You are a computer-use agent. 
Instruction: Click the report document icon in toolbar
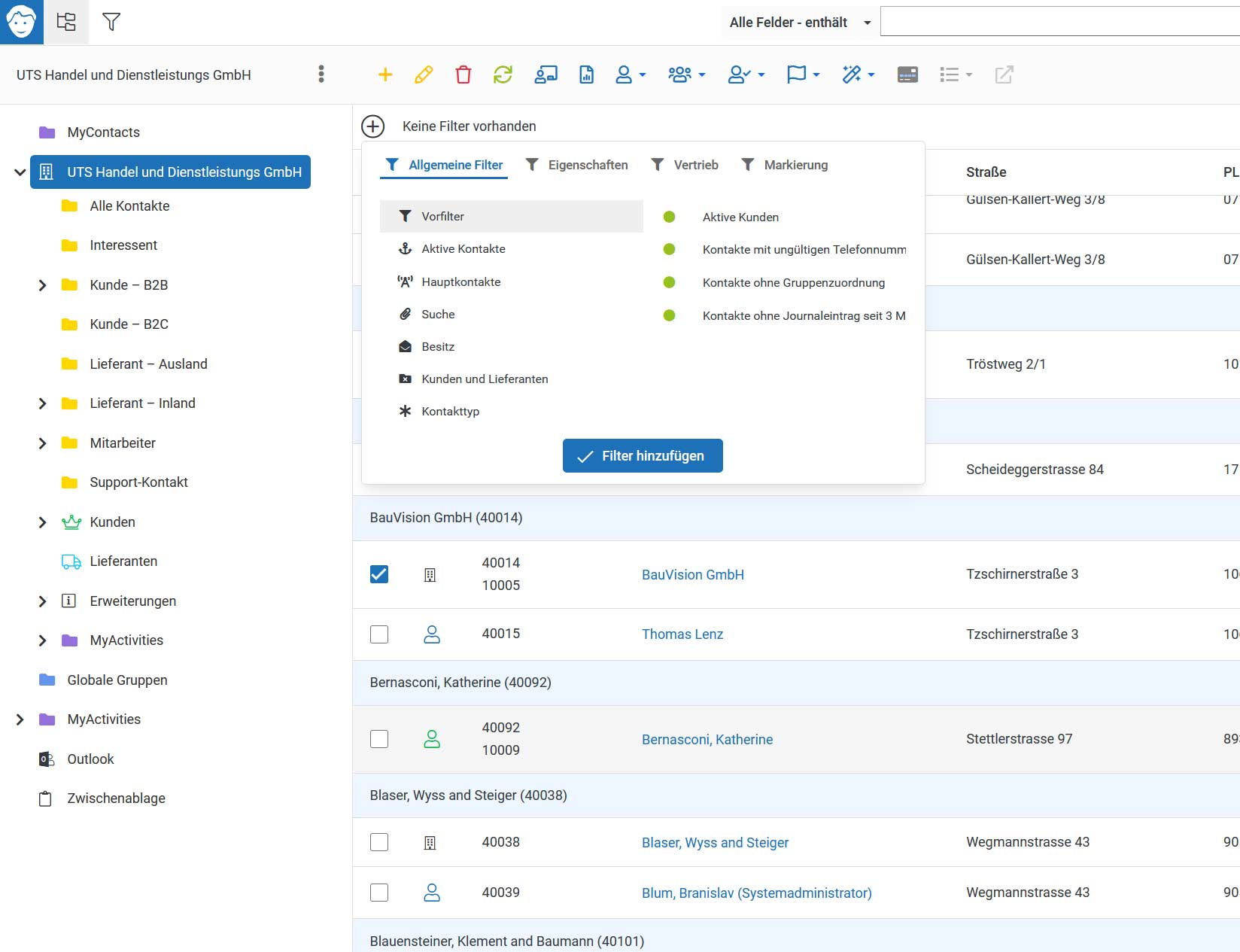click(586, 75)
